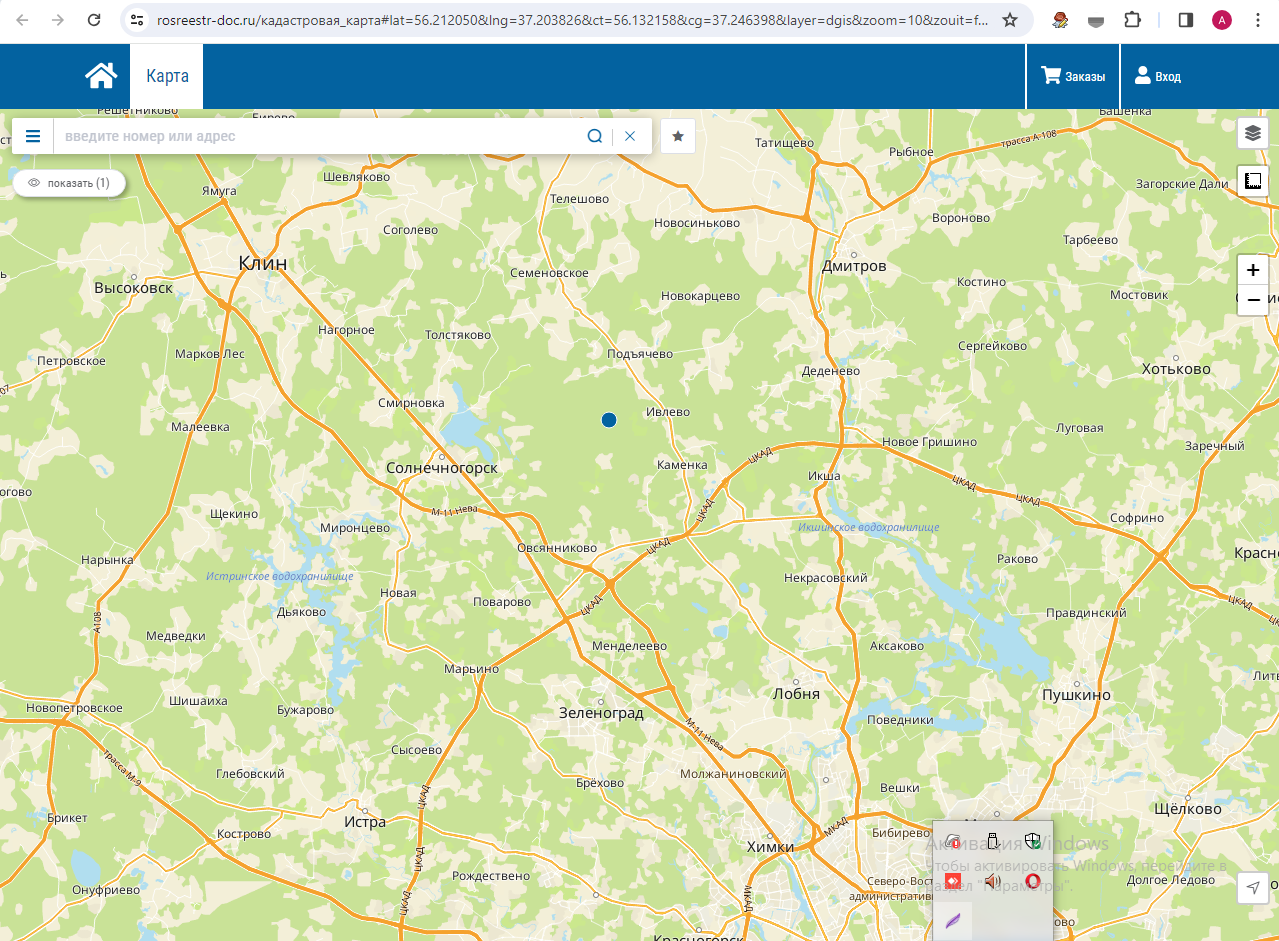This screenshot has width=1279, height=941.
Task: Open favorites with the star button
Action: coord(678,136)
